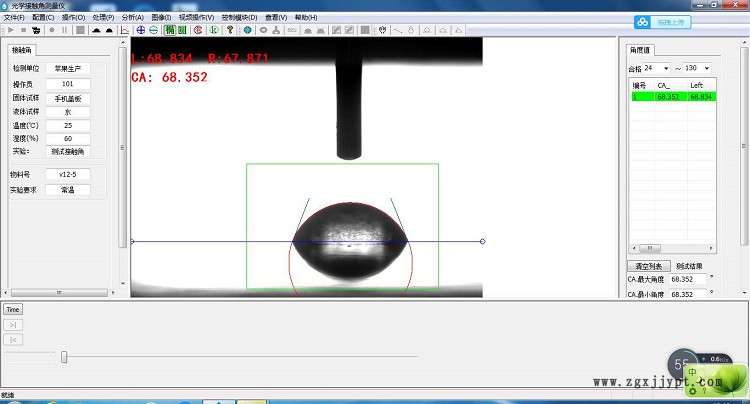The height and width of the screenshot is (404, 750).
Task: Switch to the 角度值 tab on right
Action: 639,49
